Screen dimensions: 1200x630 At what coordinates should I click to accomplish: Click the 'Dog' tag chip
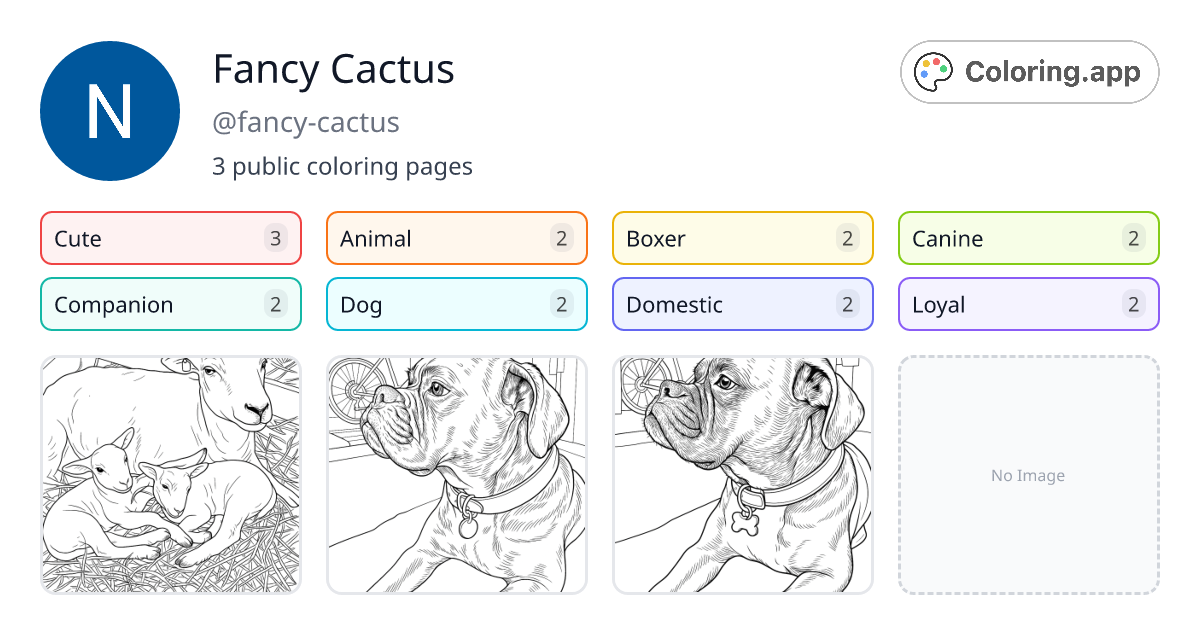[456, 304]
